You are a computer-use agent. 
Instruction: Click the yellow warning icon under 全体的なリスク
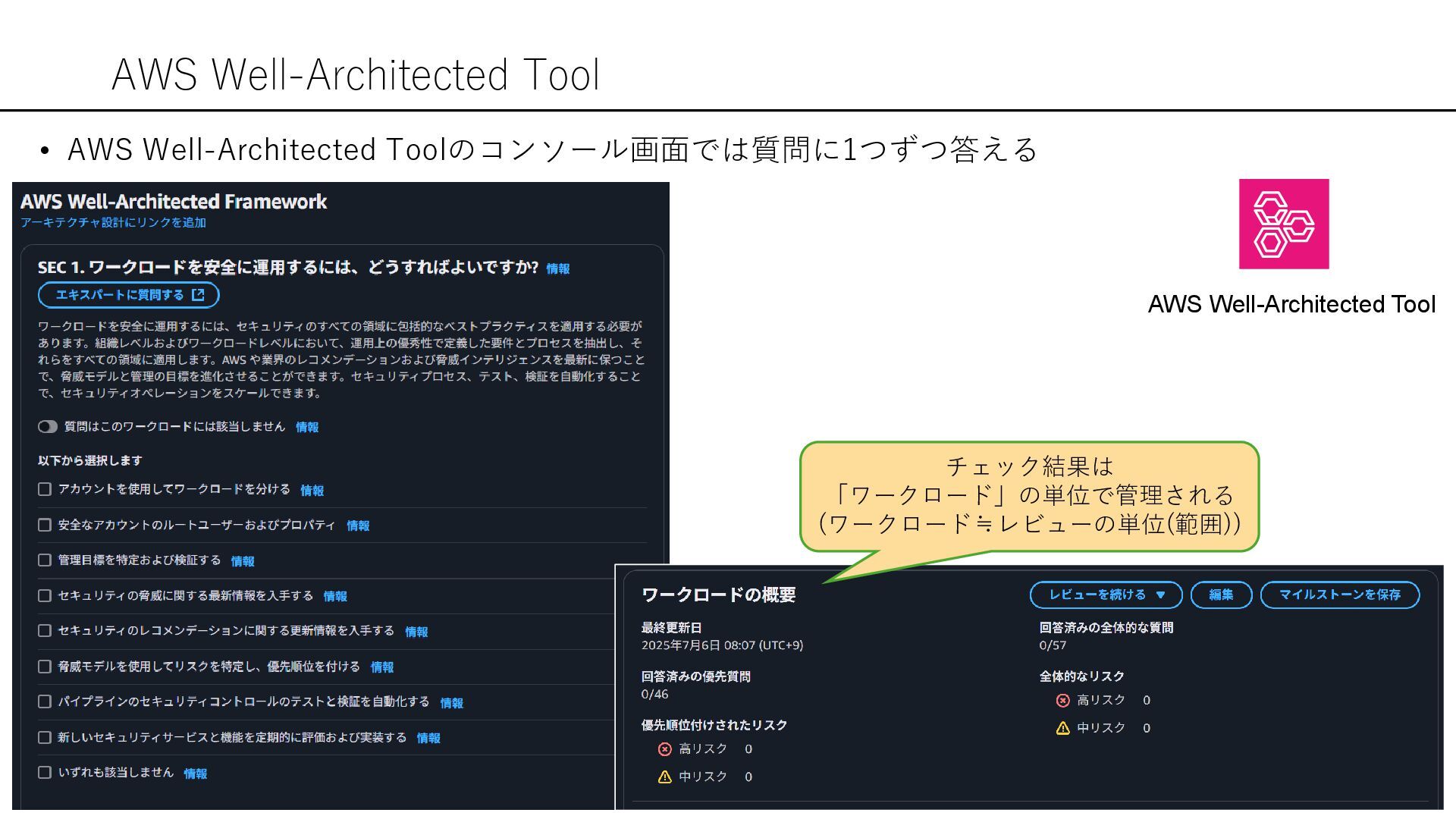click(x=1063, y=728)
